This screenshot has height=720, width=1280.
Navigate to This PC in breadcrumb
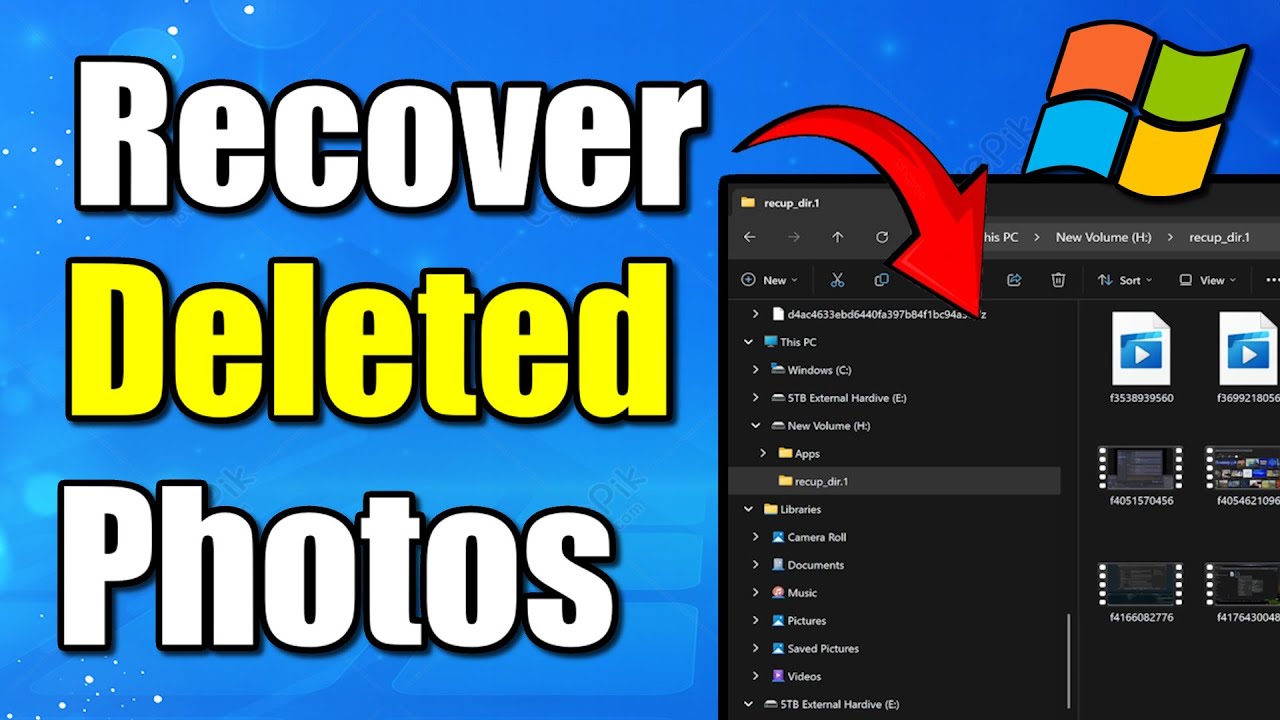click(1000, 237)
